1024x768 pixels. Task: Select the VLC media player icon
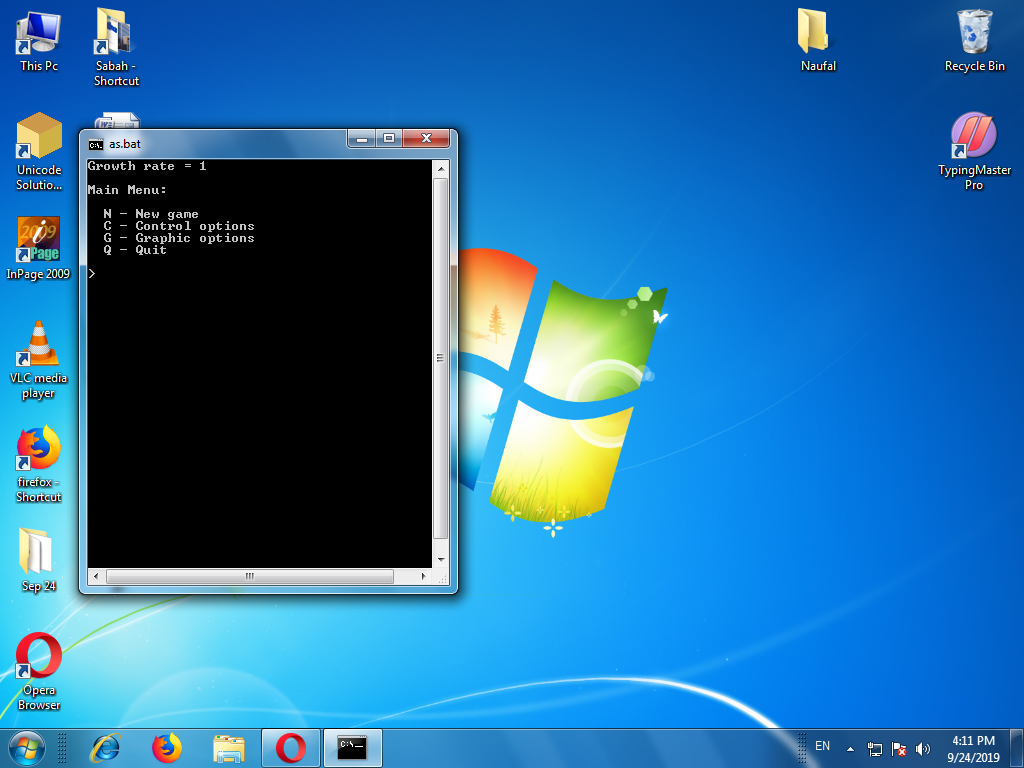[x=39, y=360]
